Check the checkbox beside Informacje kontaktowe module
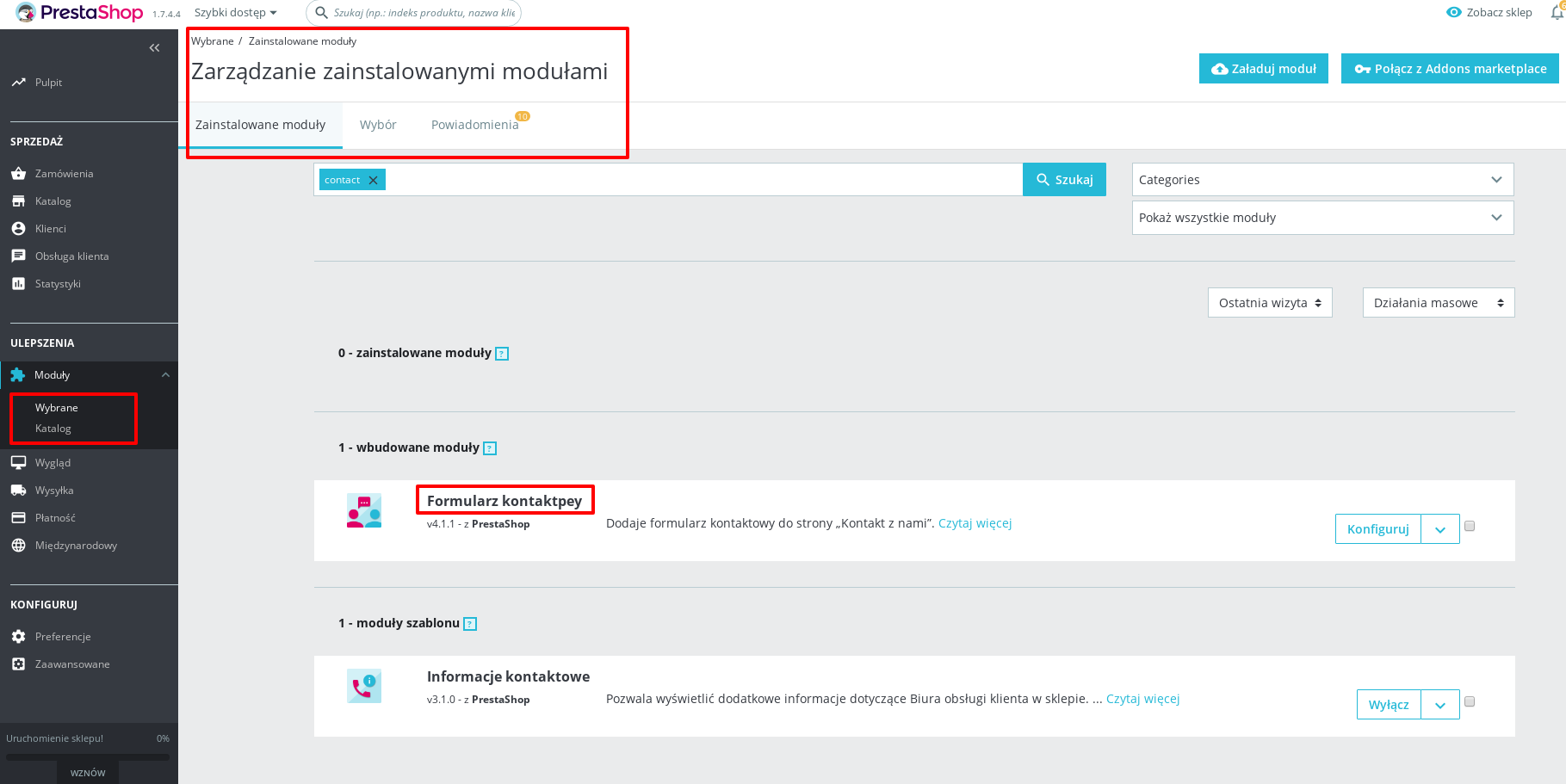Viewport: 1566px width, 784px height. (x=1470, y=701)
